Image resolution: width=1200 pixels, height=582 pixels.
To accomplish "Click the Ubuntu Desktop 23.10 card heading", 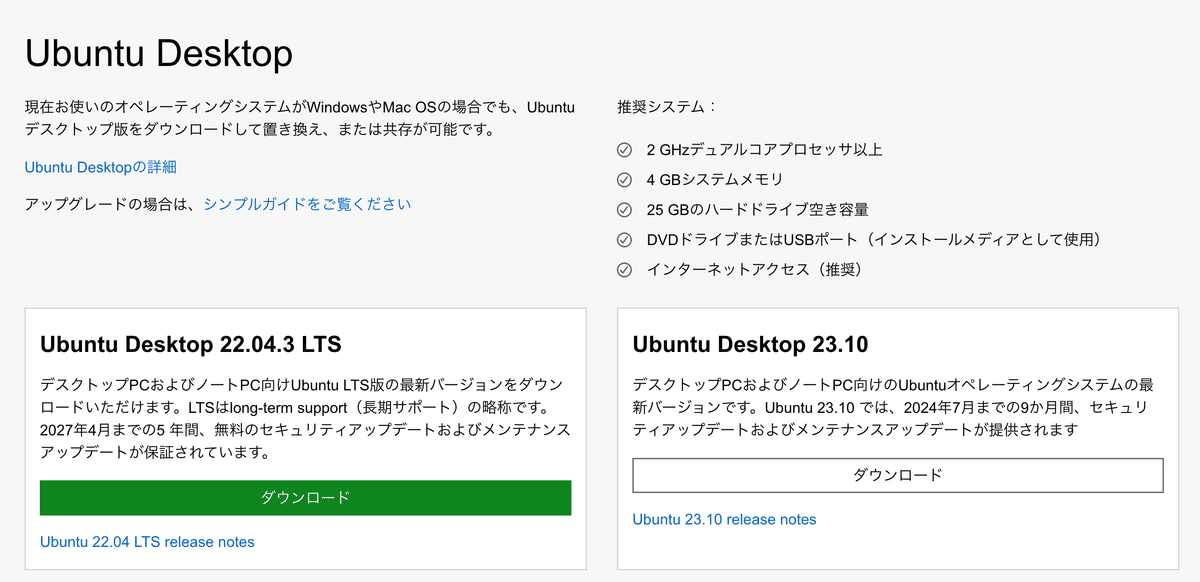I will pos(750,345).
